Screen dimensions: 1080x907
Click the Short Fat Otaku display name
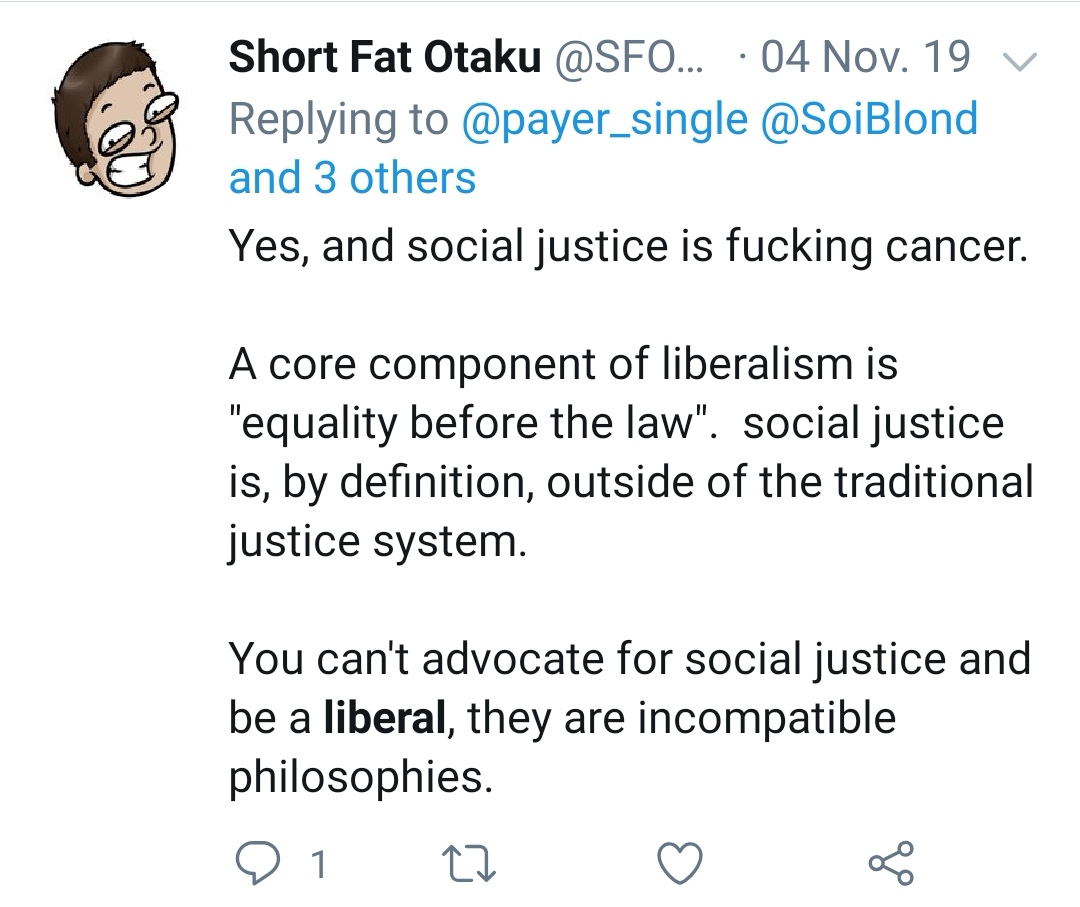pos(384,58)
